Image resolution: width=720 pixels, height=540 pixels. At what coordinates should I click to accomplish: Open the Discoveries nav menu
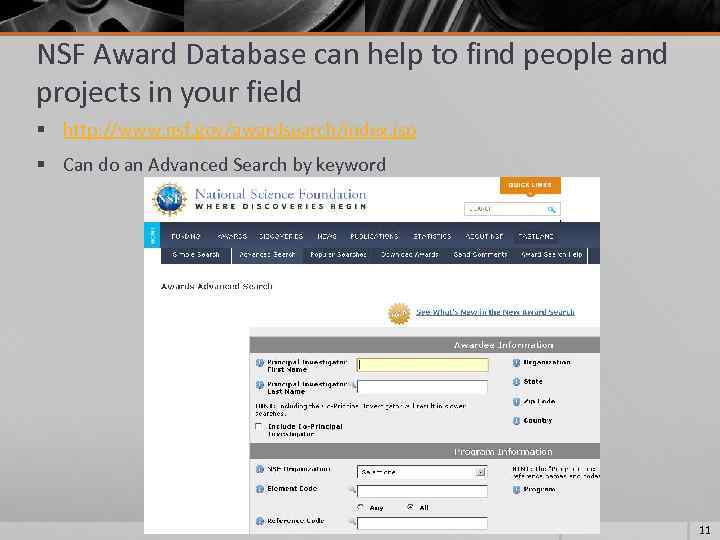tap(281, 236)
